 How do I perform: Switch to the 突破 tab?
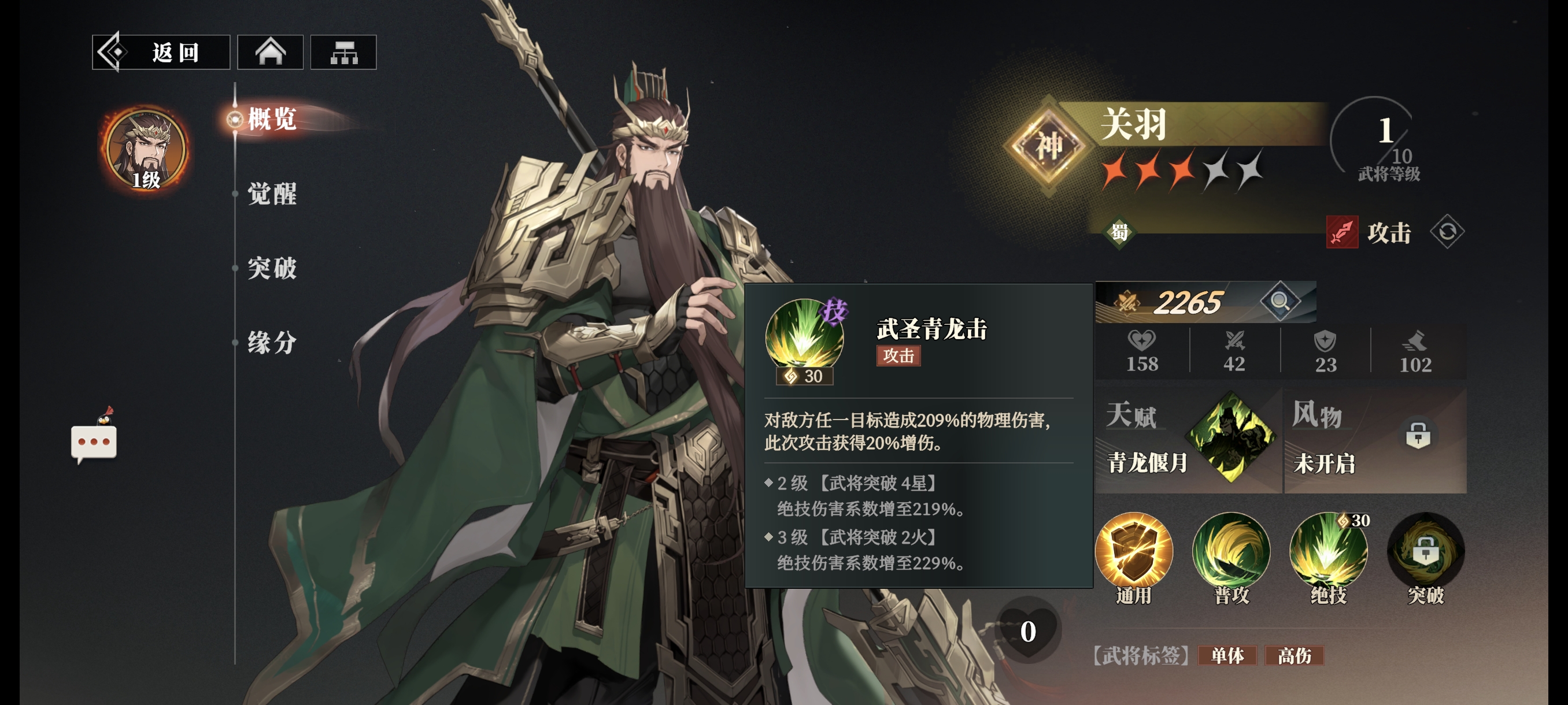click(272, 268)
